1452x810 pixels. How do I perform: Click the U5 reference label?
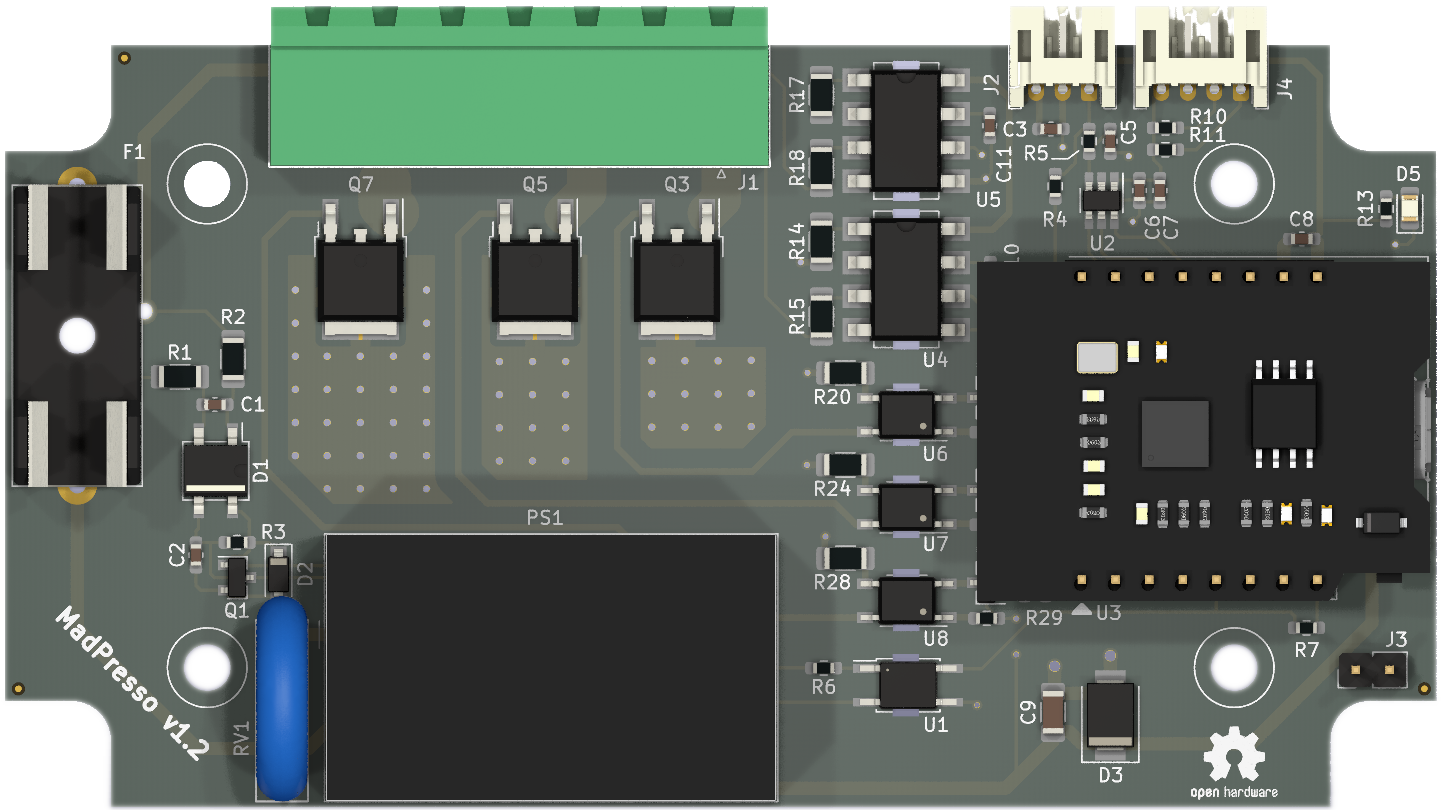(988, 199)
